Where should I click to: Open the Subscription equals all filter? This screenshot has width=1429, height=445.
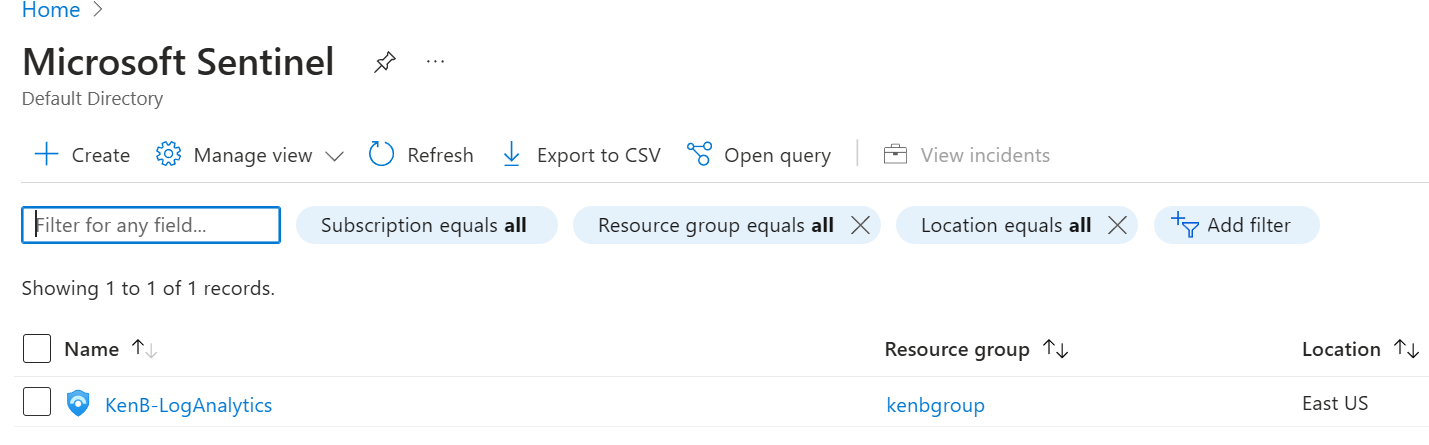427,225
